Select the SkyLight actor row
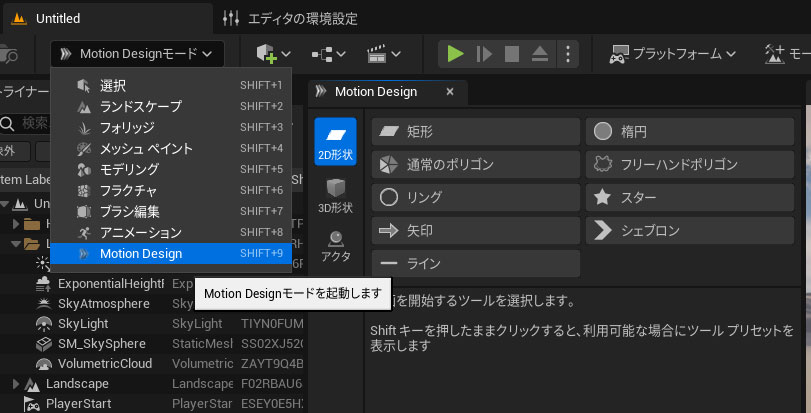The width and height of the screenshot is (811, 413). (154, 324)
